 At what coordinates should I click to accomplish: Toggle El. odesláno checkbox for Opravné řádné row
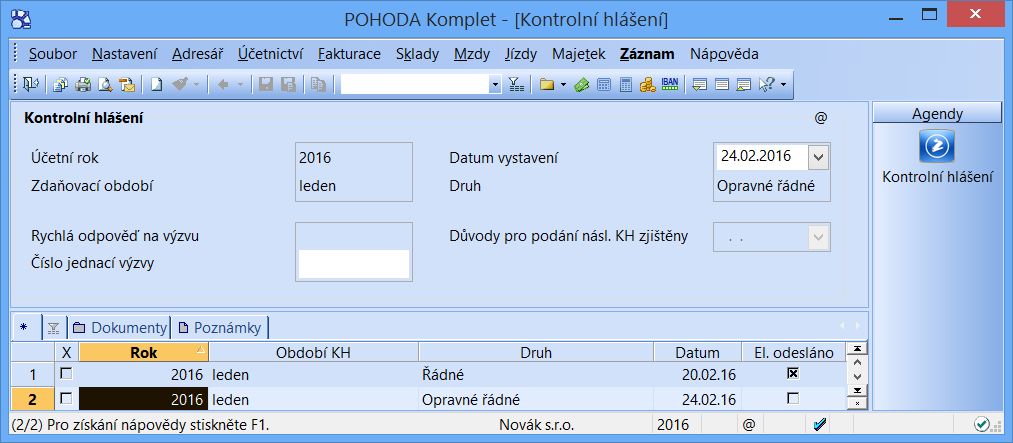click(x=793, y=398)
